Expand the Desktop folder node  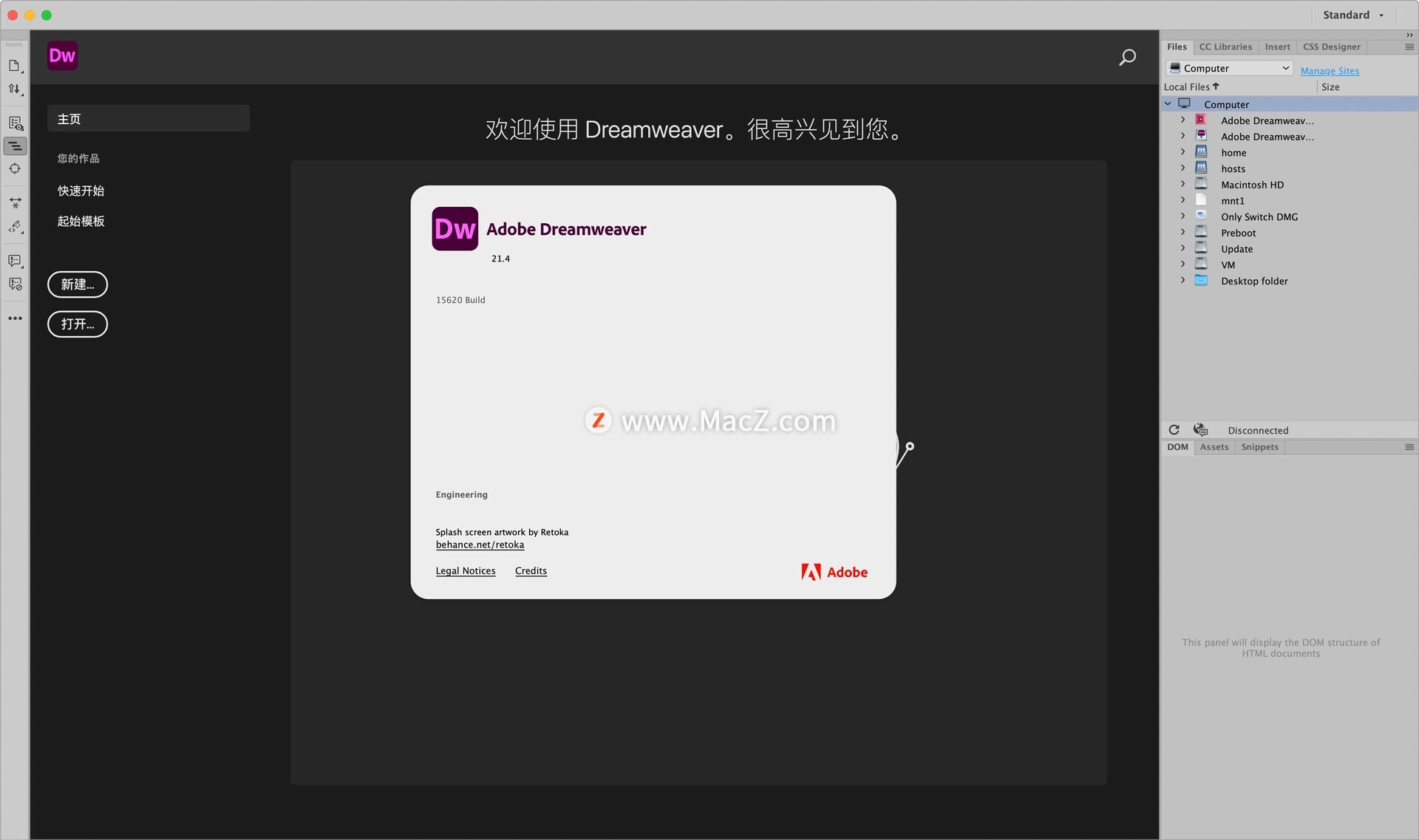[x=1182, y=281]
